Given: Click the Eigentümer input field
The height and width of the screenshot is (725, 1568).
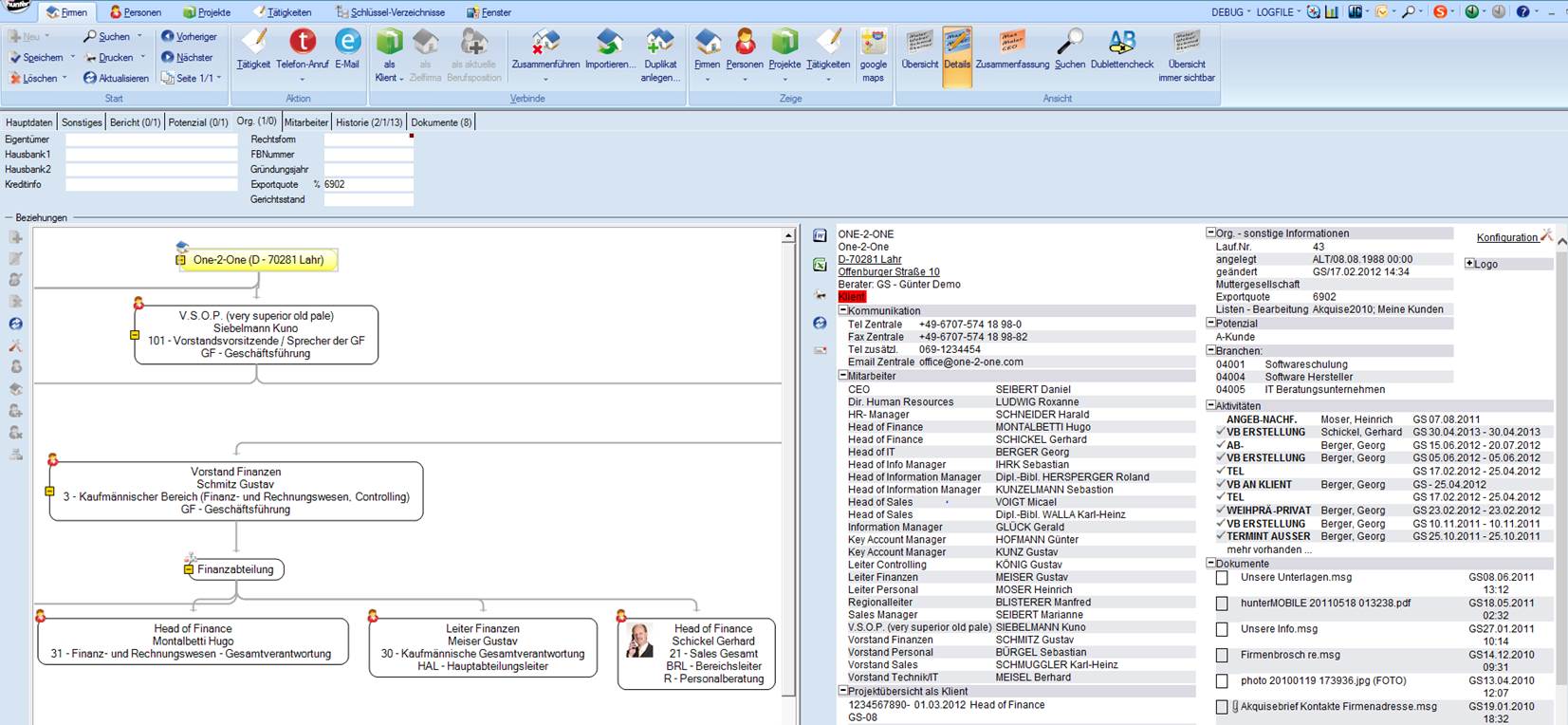Looking at the screenshot, I should 151,139.
